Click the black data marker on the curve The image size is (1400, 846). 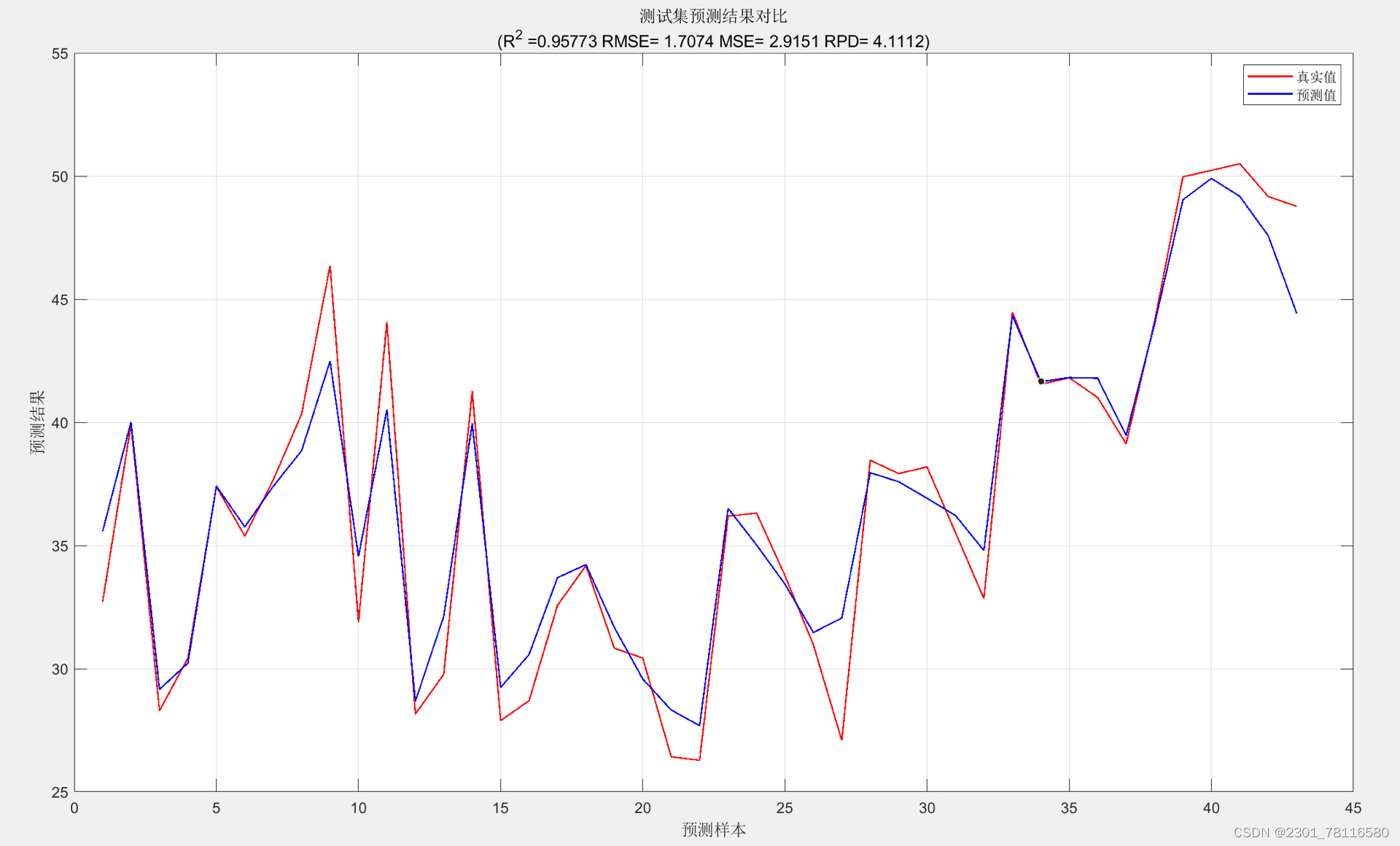click(1041, 381)
